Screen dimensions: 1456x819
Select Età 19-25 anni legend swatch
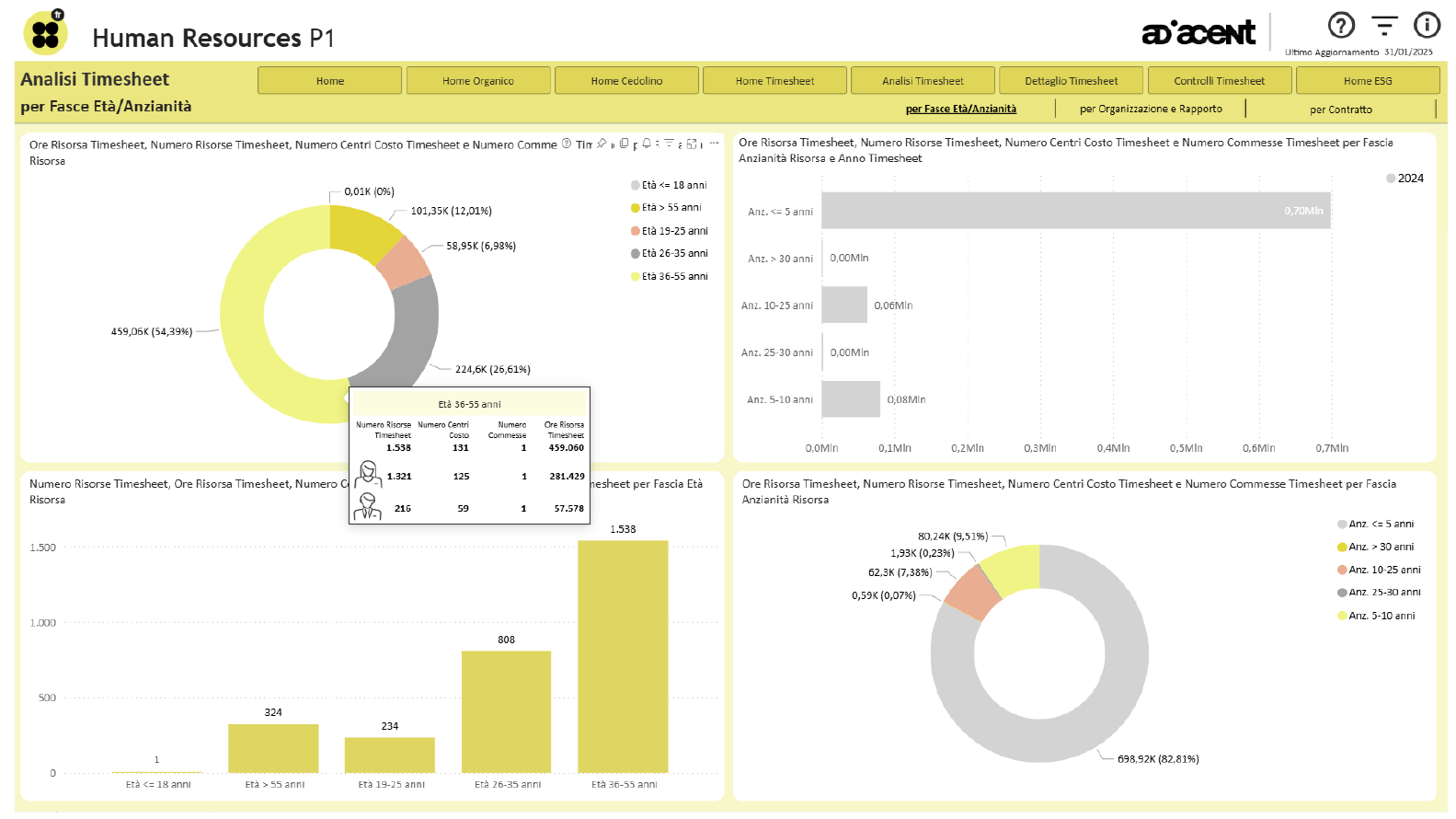635,231
